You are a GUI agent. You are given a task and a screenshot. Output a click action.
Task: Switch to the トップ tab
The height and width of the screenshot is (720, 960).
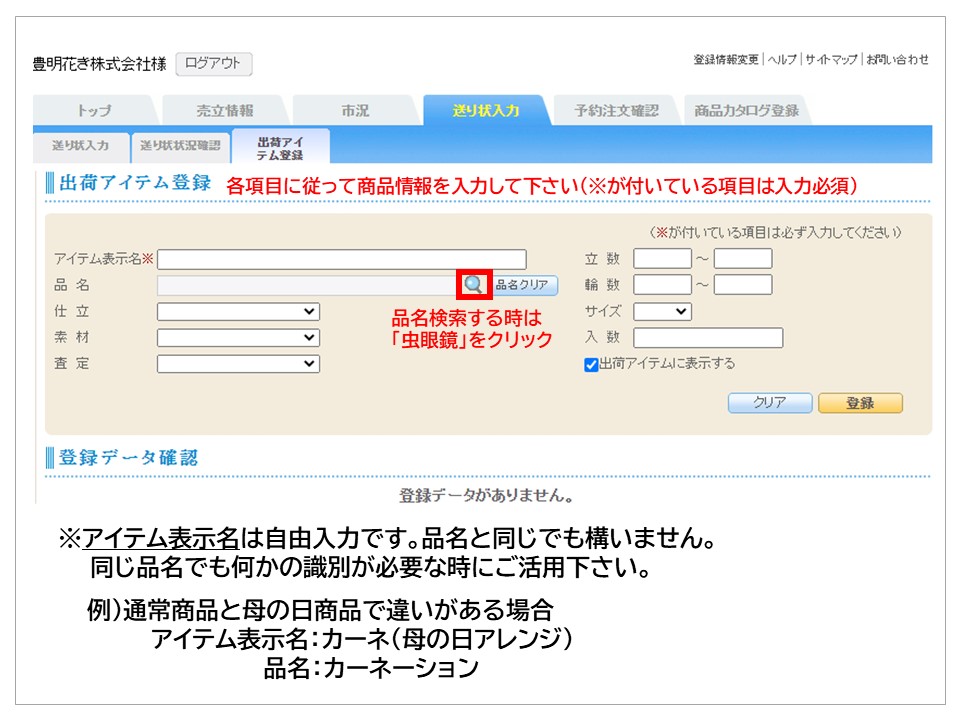click(x=94, y=111)
